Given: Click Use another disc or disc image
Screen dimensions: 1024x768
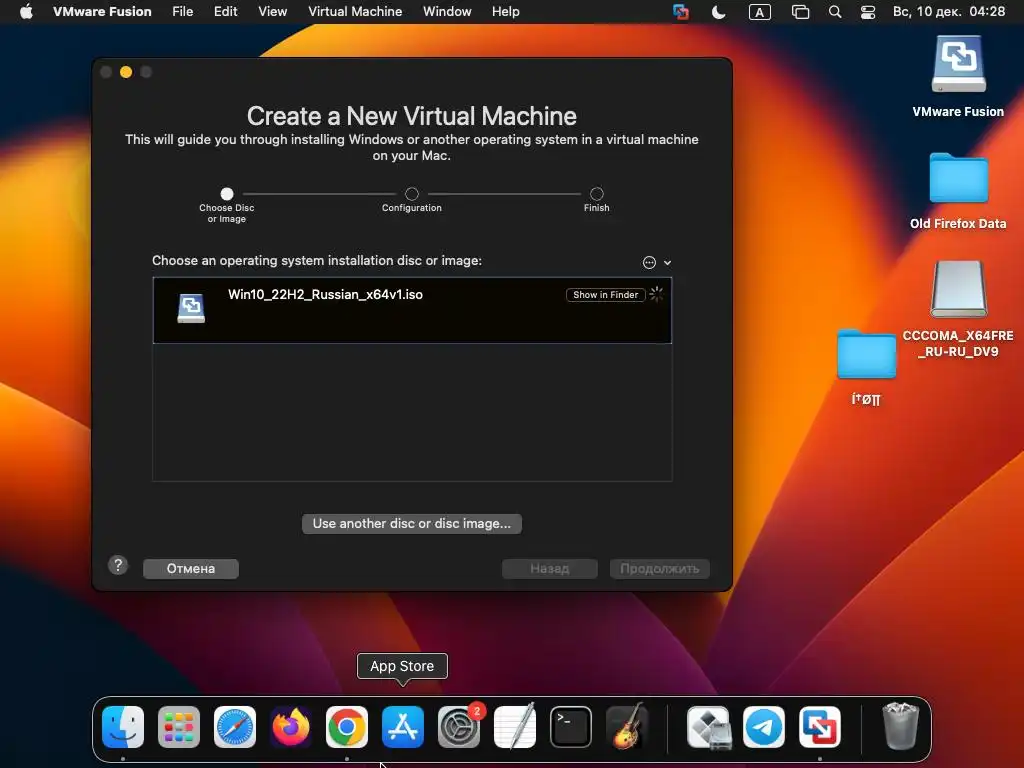Looking at the screenshot, I should (411, 523).
